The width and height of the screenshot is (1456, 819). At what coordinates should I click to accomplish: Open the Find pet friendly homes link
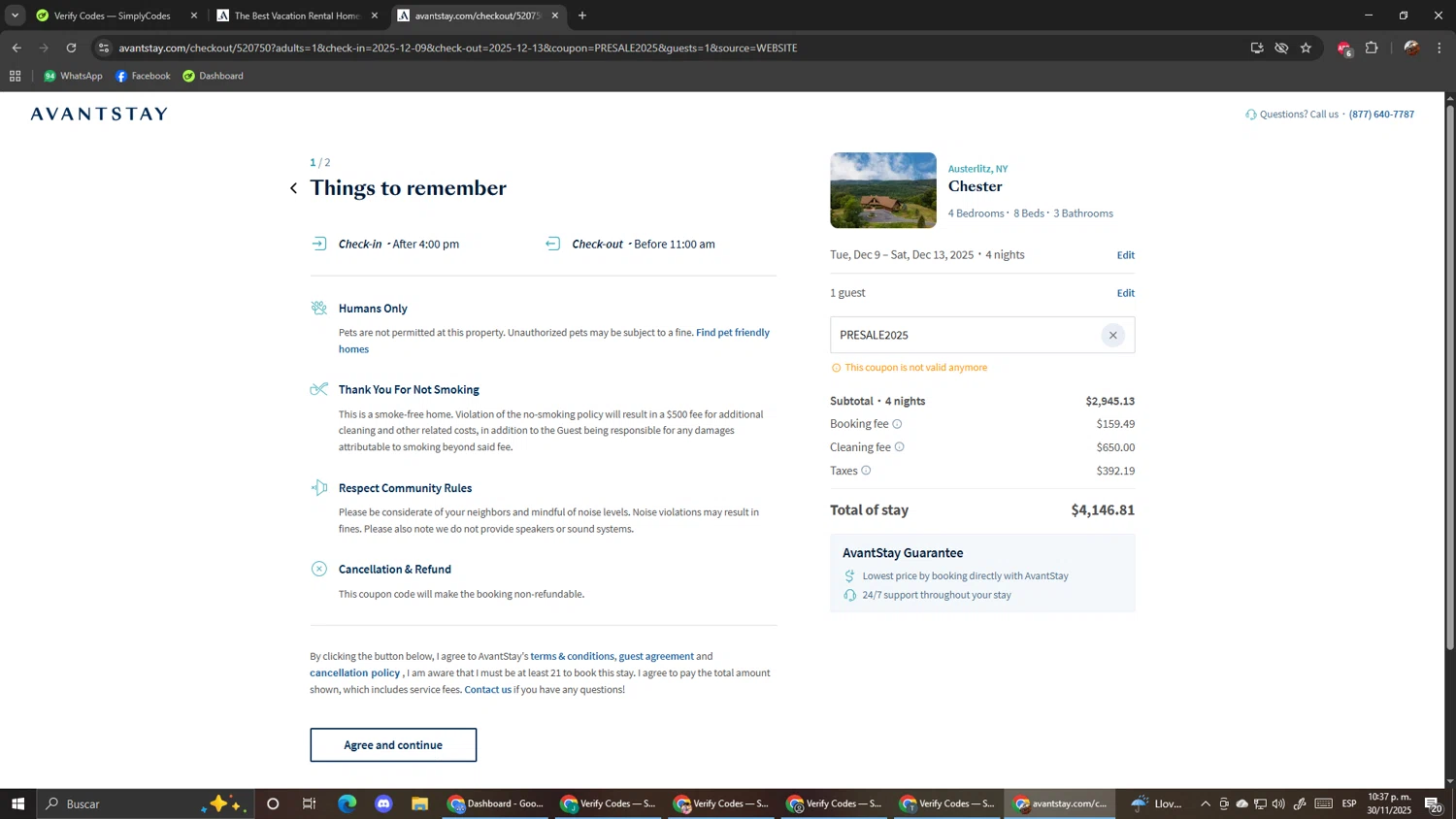tap(554, 341)
